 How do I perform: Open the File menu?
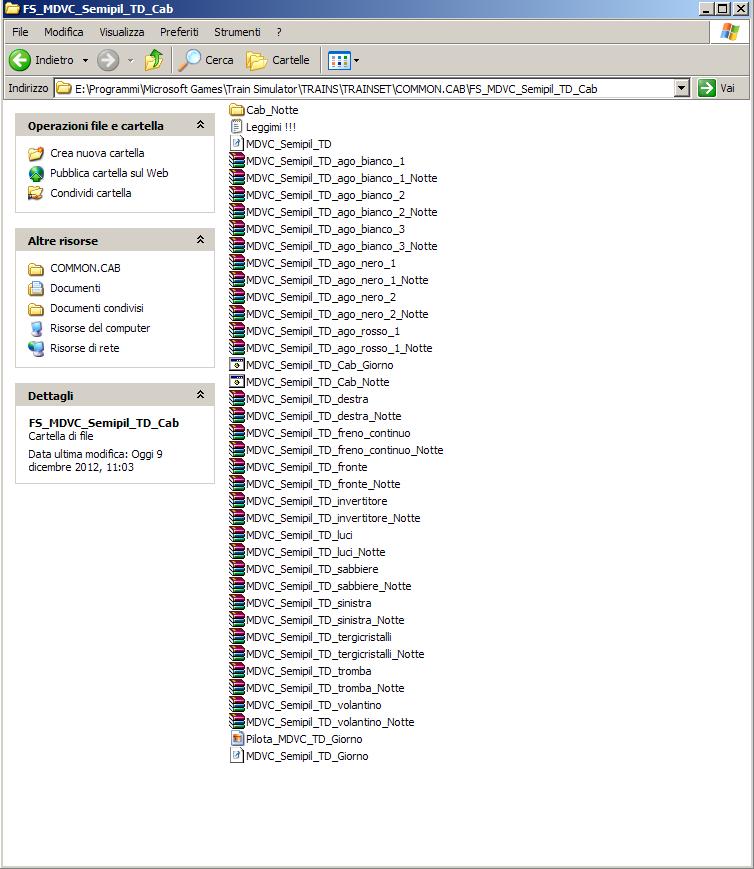(20, 32)
